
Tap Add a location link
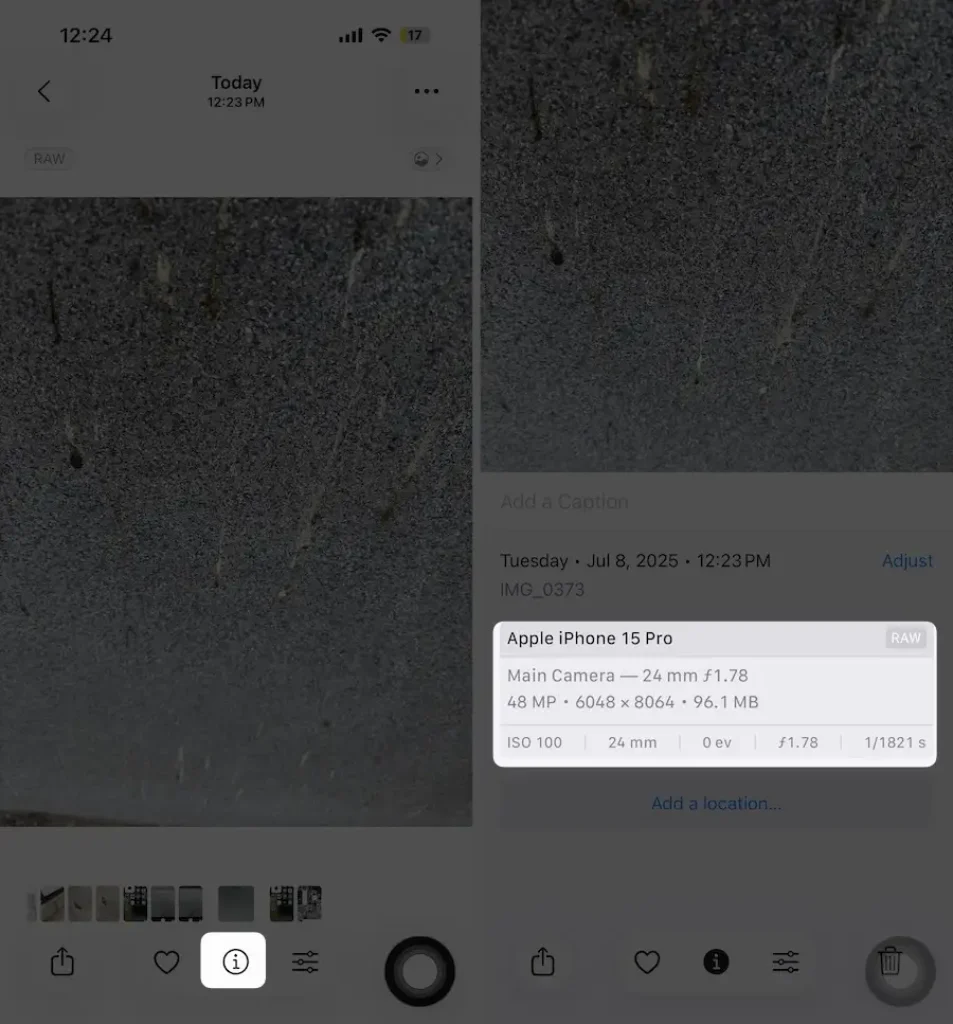pyautogui.click(x=716, y=803)
